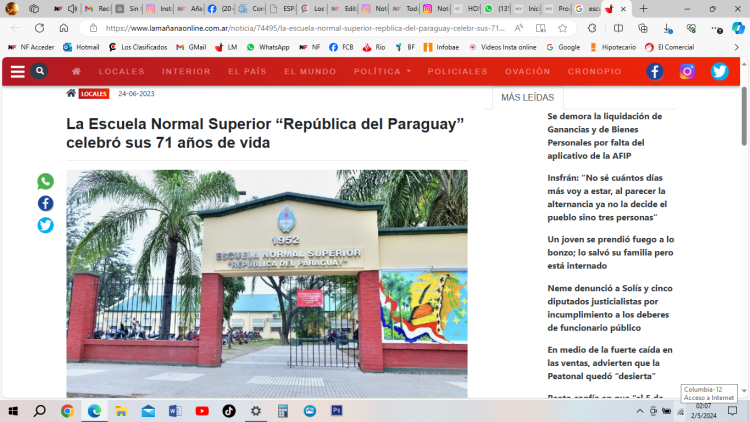Refresh the page in browser
750x422 pixels.
[39, 28]
